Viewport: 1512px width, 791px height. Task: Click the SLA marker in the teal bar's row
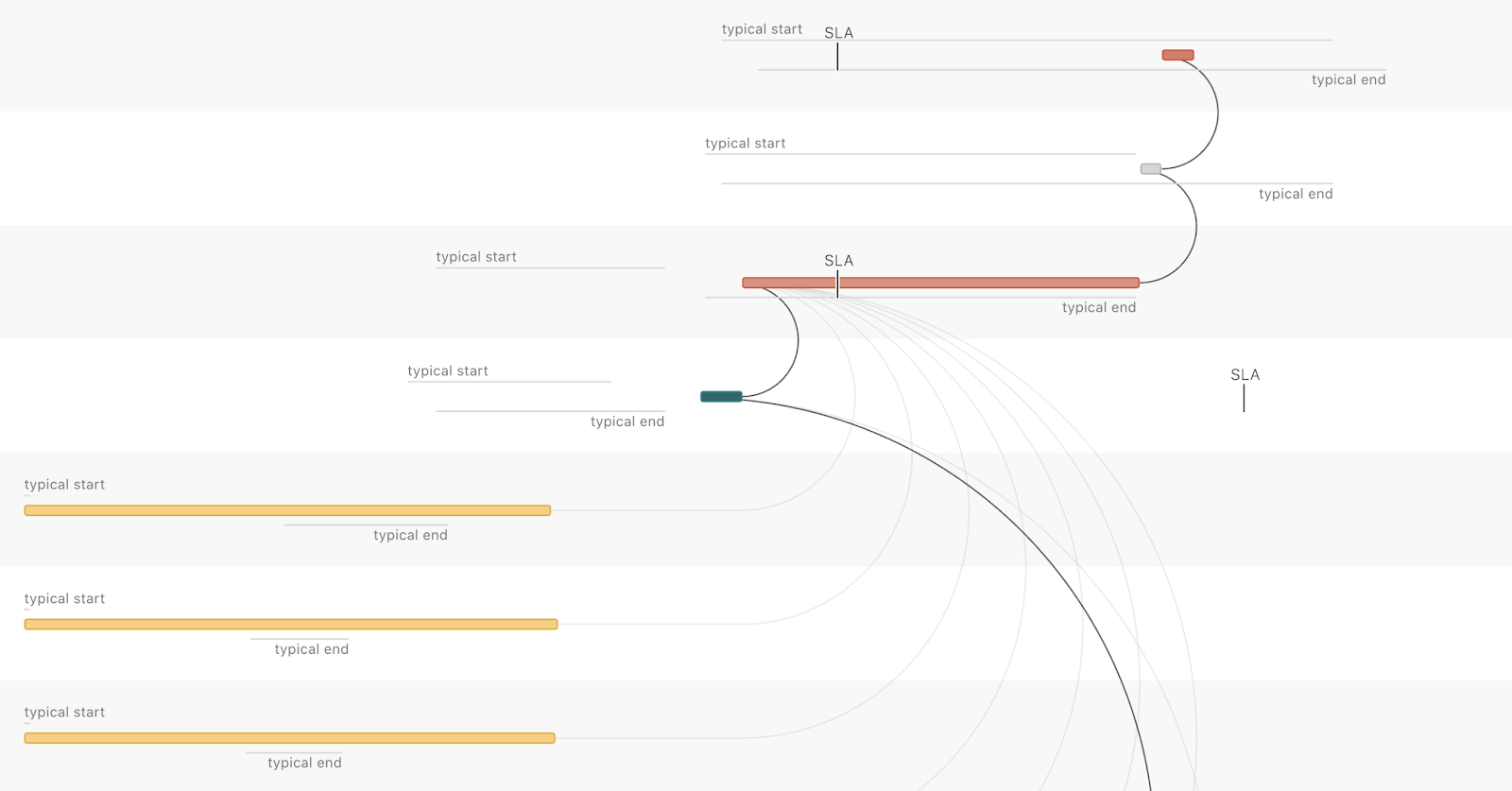(1245, 389)
